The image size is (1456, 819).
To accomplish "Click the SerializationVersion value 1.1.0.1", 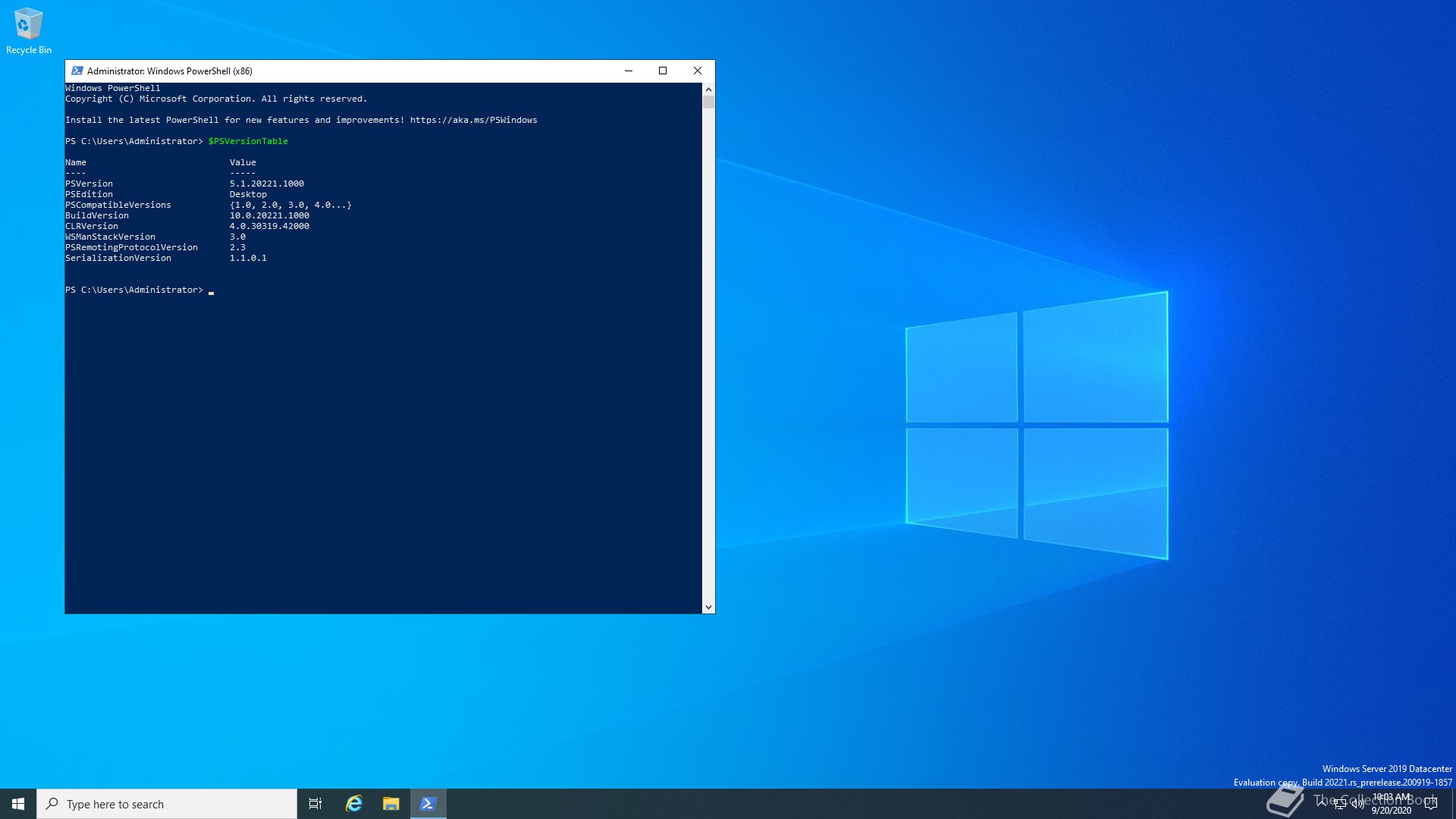I will (248, 258).
